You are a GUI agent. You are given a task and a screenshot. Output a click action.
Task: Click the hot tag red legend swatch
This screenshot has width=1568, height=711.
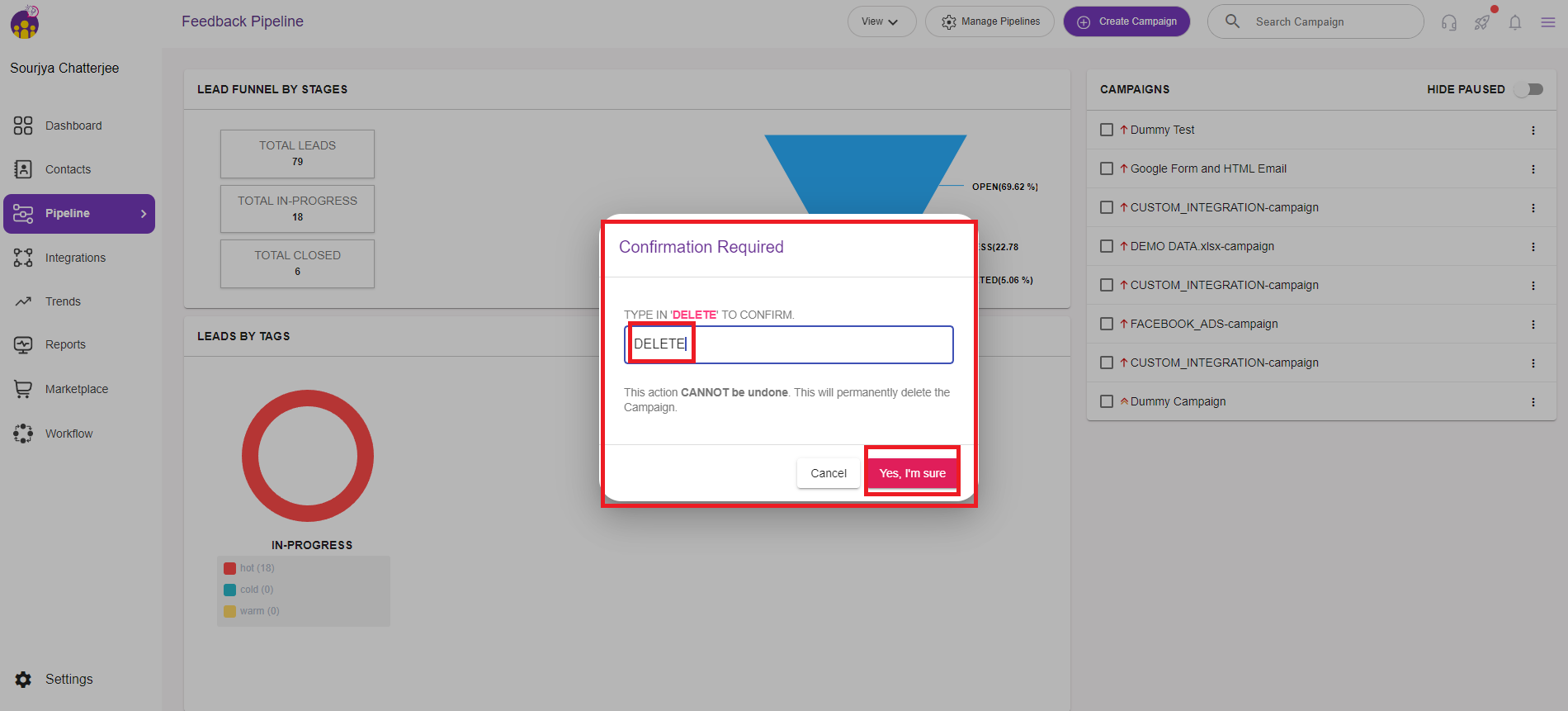point(230,568)
